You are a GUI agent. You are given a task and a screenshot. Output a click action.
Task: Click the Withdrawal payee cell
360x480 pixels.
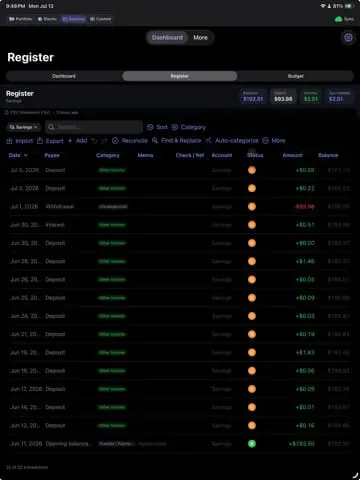click(60, 207)
